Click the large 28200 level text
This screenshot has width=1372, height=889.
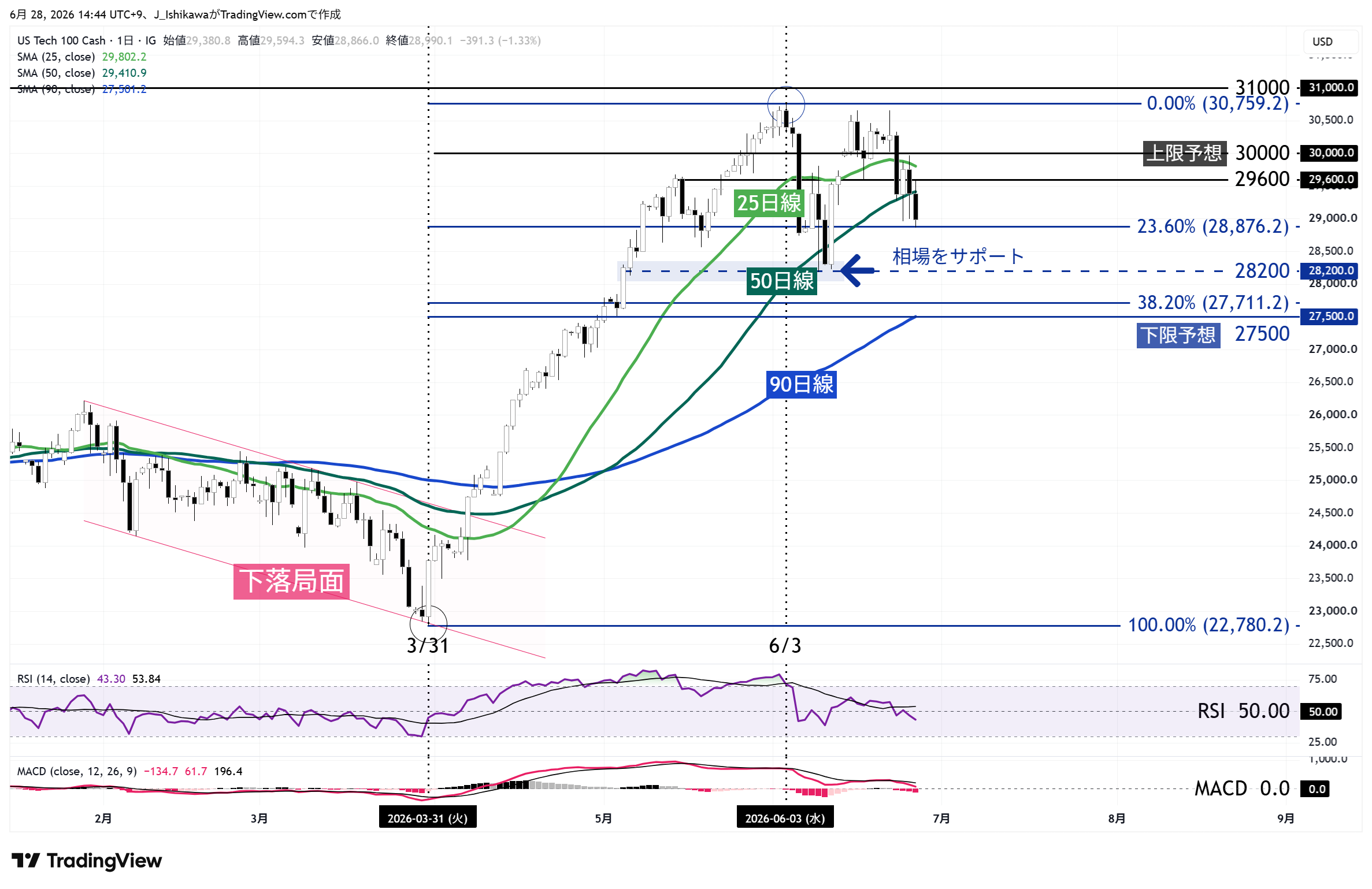point(1262,270)
